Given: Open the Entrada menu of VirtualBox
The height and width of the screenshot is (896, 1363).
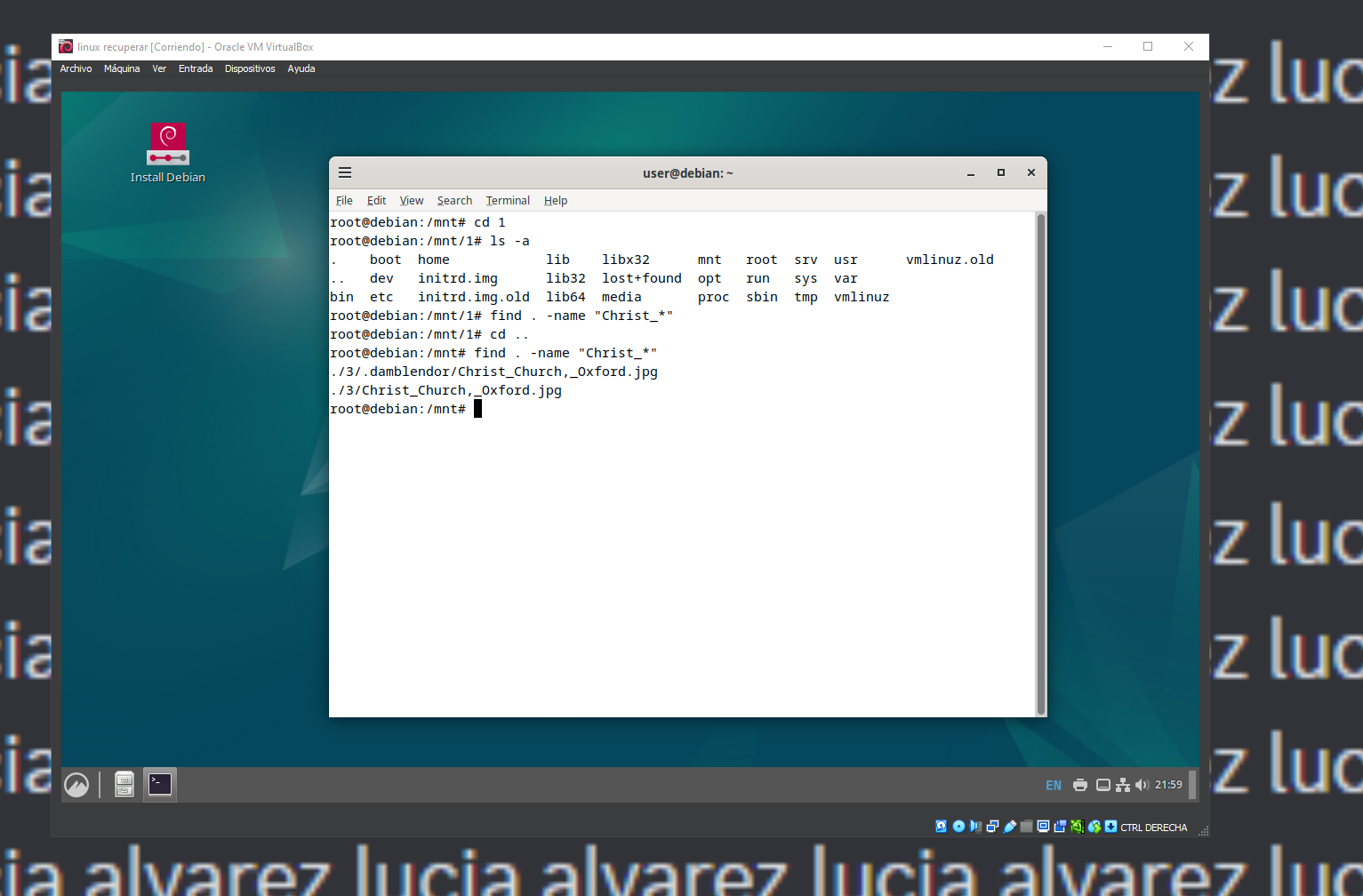Looking at the screenshot, I should click(195, 68).
